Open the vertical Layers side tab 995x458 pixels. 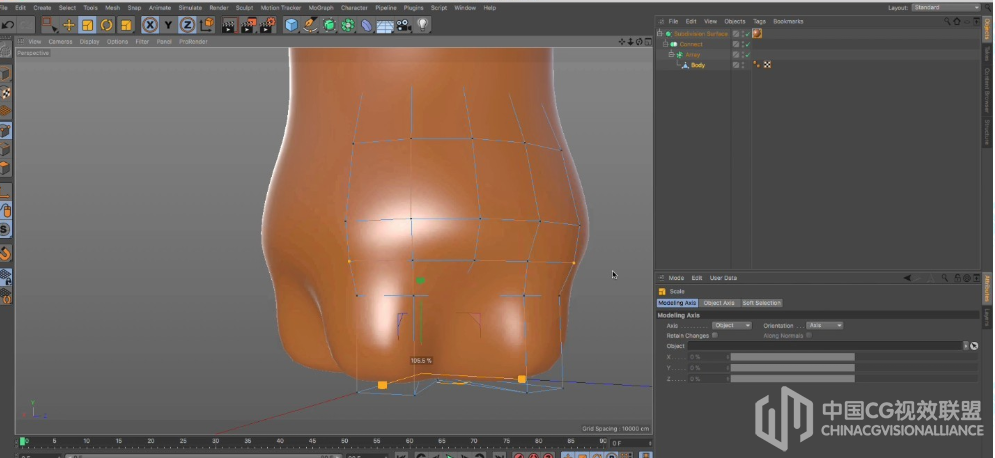click(987, 317)
